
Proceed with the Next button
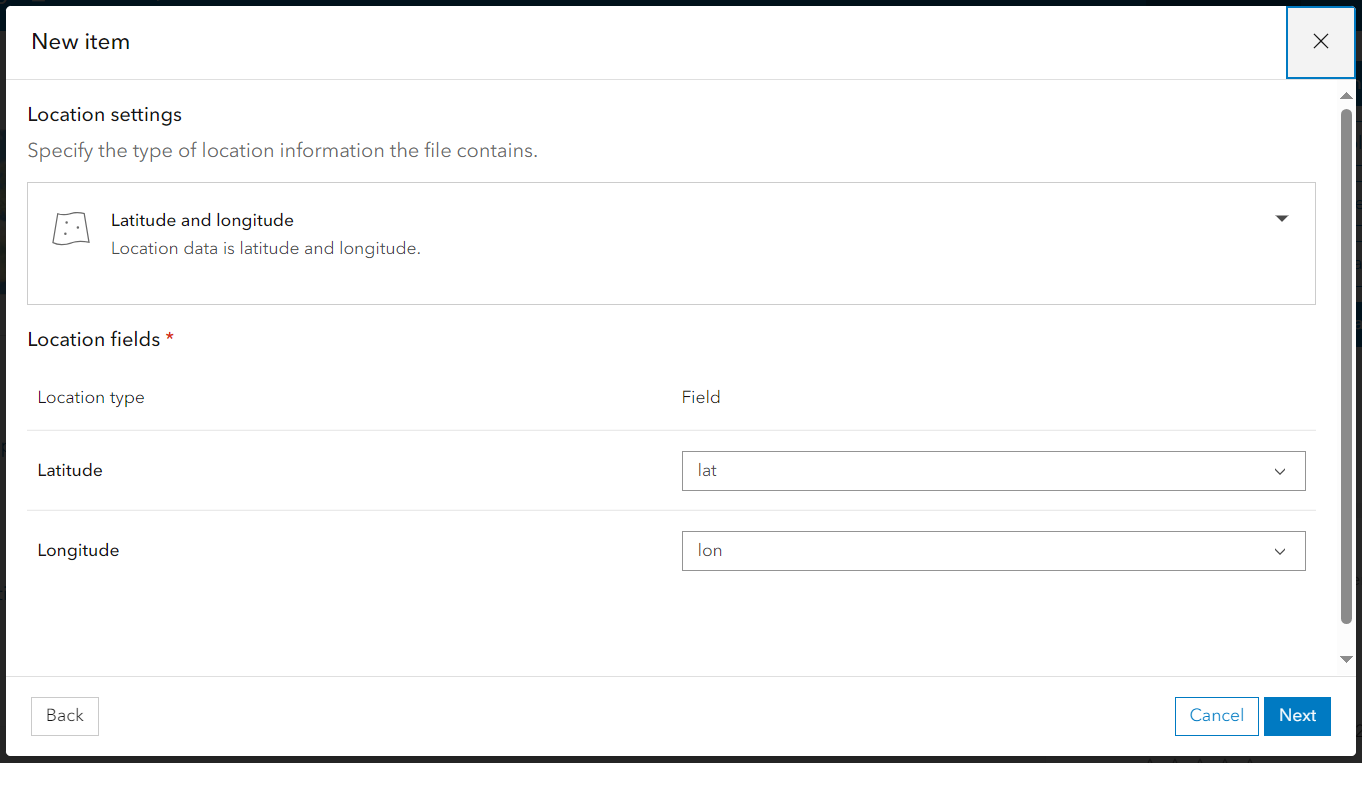pos(1297,716)
